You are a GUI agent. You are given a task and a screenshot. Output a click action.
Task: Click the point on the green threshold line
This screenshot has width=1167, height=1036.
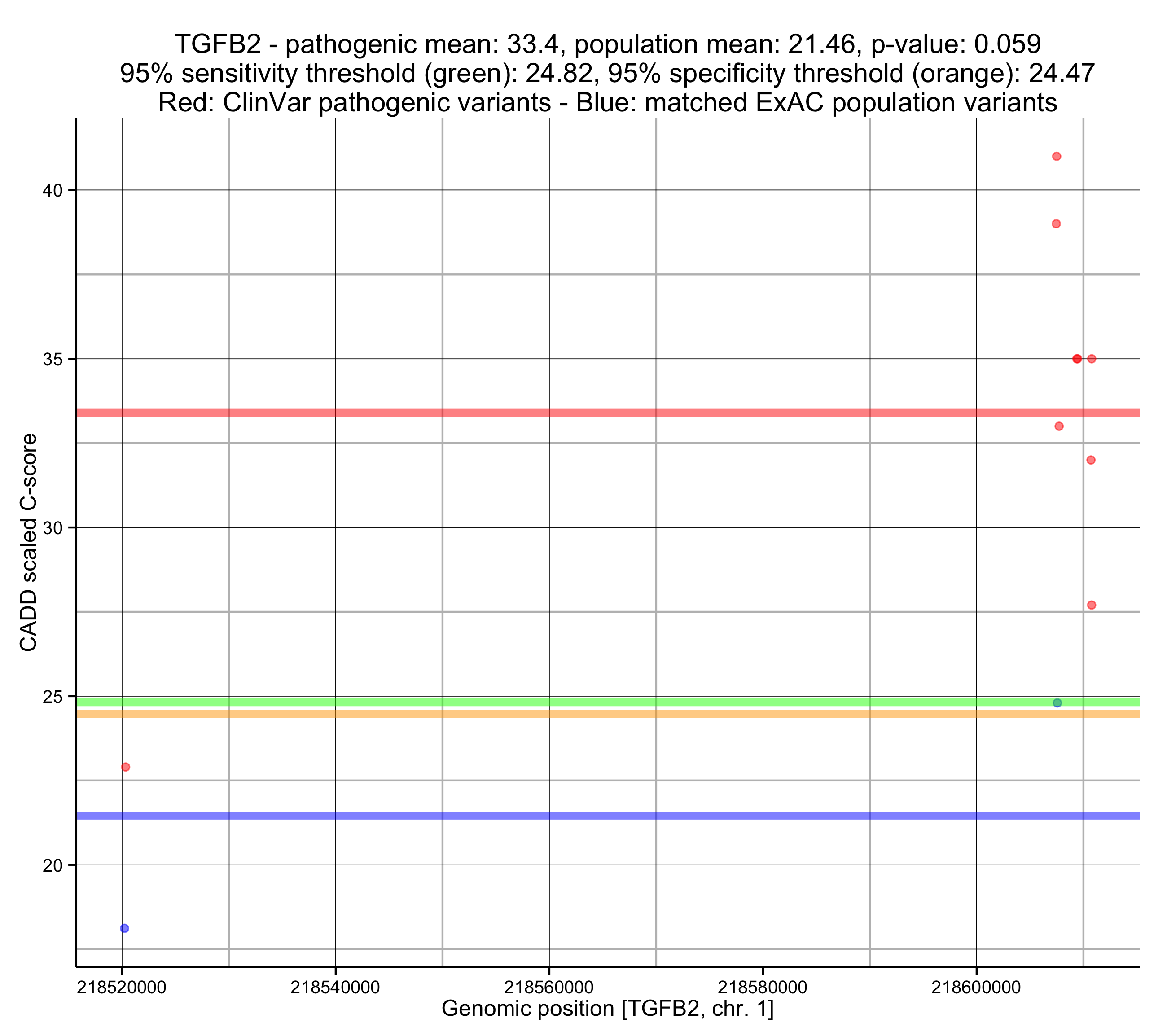[1057, 702]
